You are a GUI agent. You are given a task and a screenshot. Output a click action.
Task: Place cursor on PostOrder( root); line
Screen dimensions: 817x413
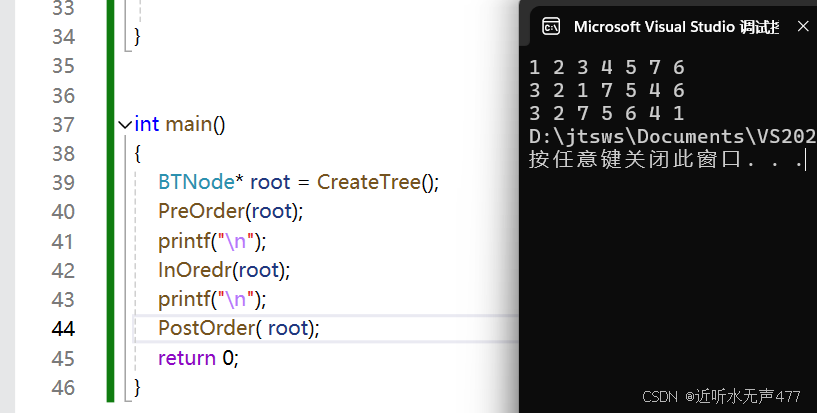point(239,328)
